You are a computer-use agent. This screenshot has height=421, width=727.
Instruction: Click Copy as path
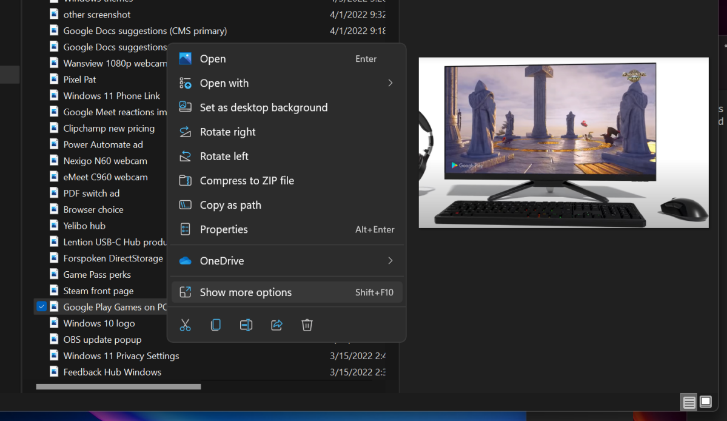(230, 205)
